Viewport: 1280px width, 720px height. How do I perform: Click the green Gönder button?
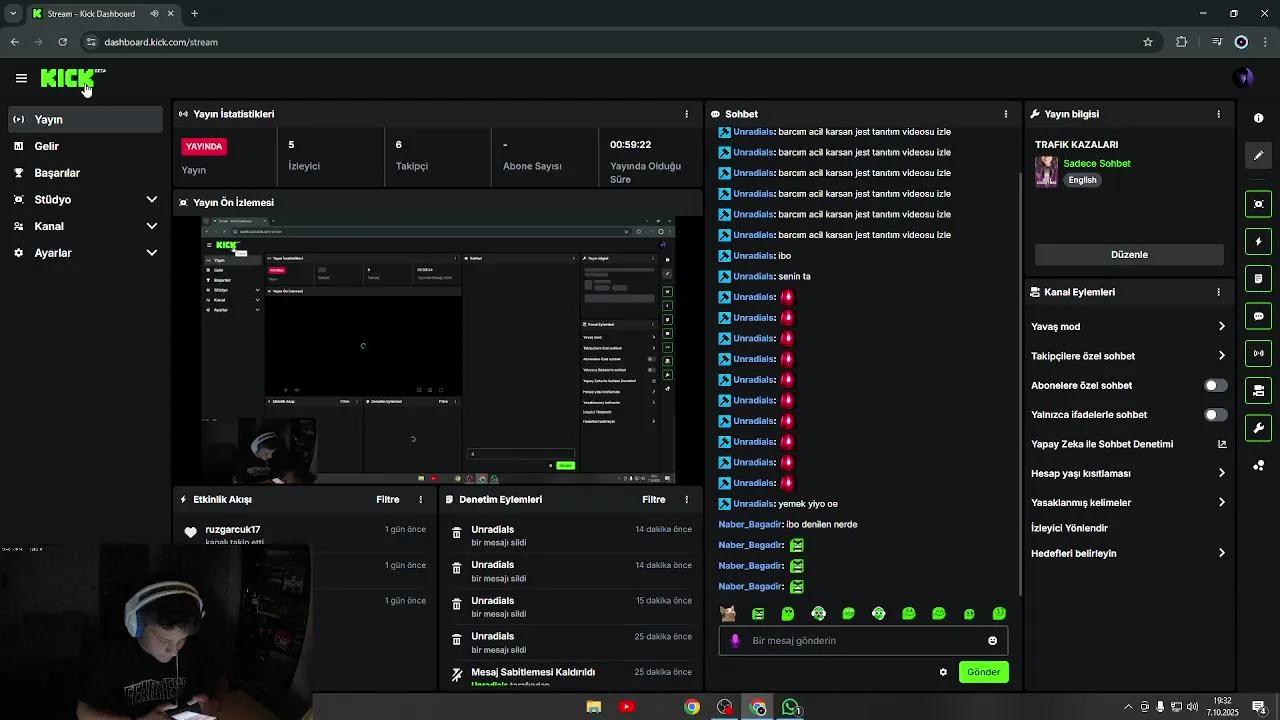[983, 672]
